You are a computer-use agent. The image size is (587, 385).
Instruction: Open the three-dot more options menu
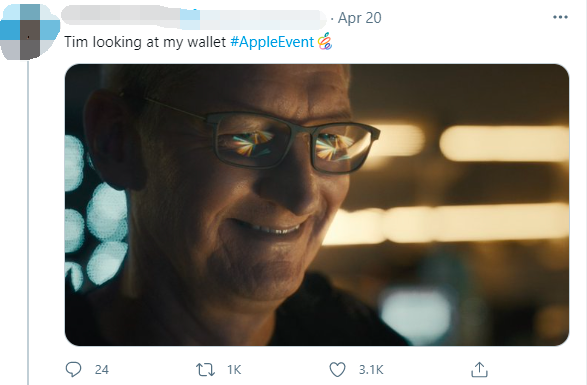560,17
